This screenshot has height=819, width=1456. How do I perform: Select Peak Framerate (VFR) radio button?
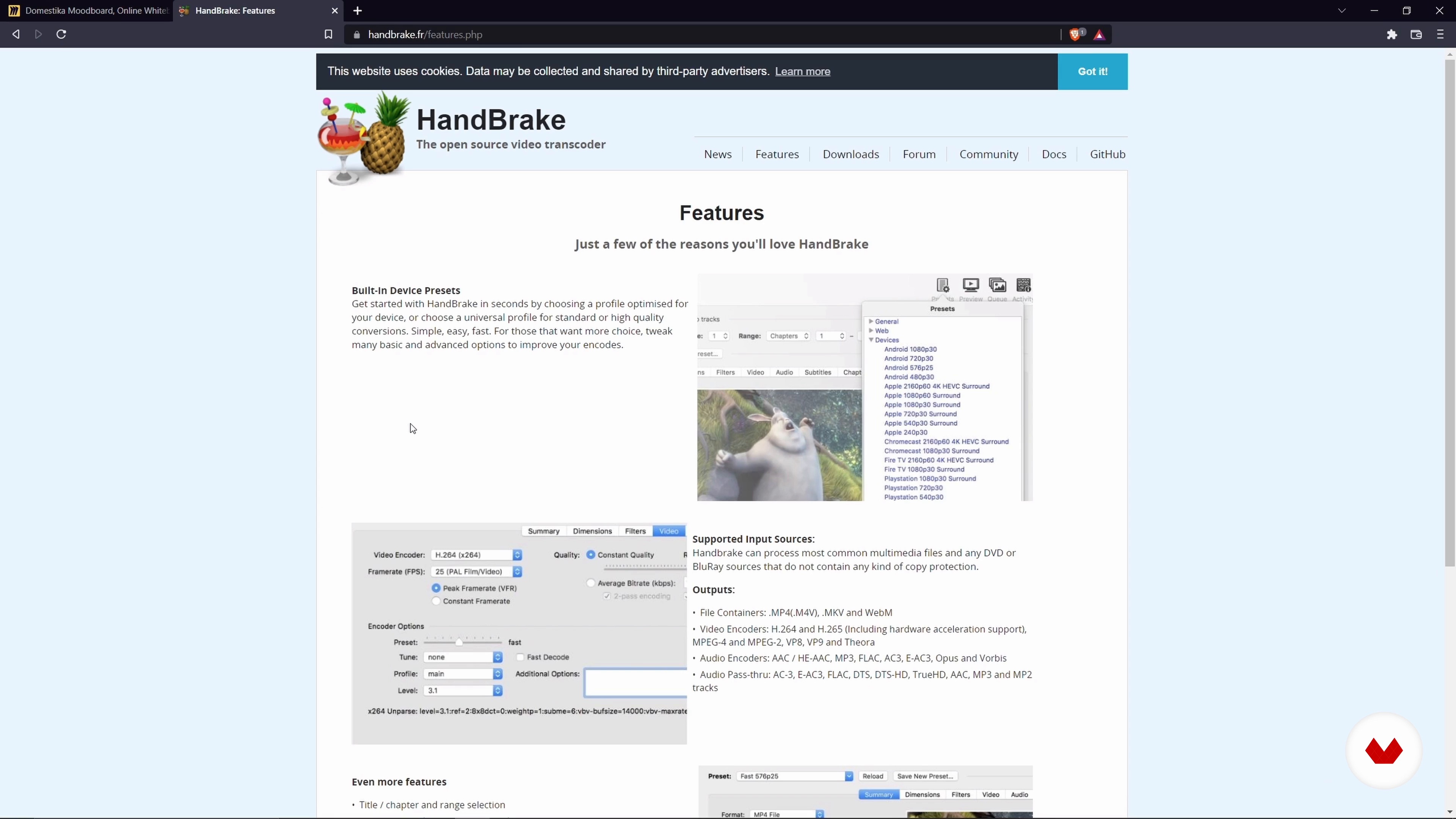click(x=436, y=588)
